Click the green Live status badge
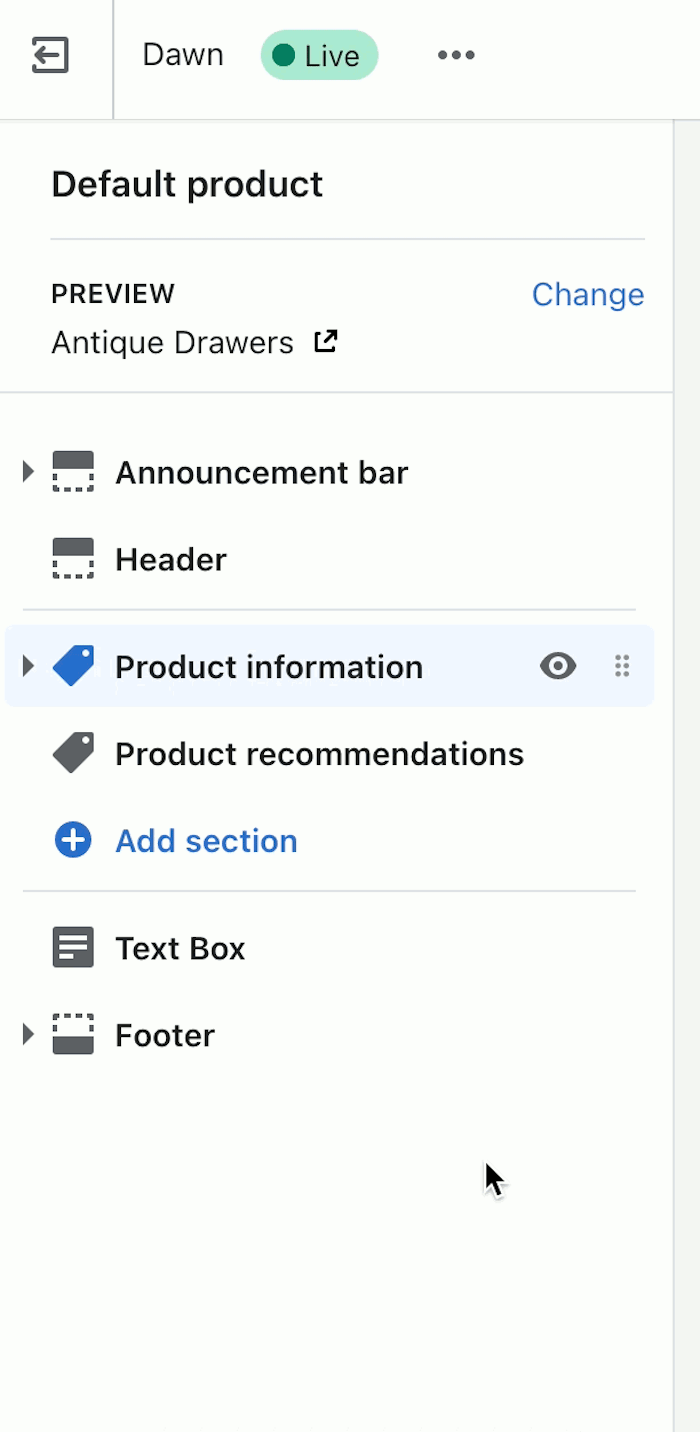 pos(319,55)
